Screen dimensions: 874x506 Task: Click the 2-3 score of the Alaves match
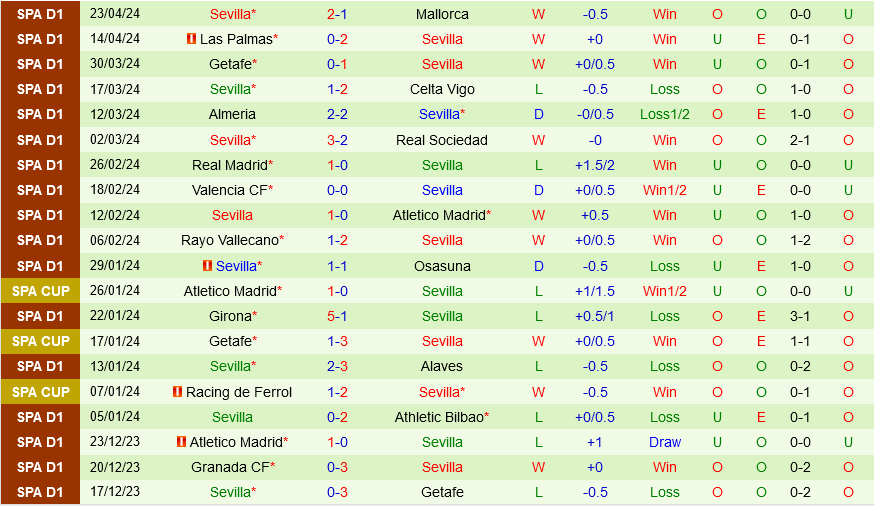point(337,366)
